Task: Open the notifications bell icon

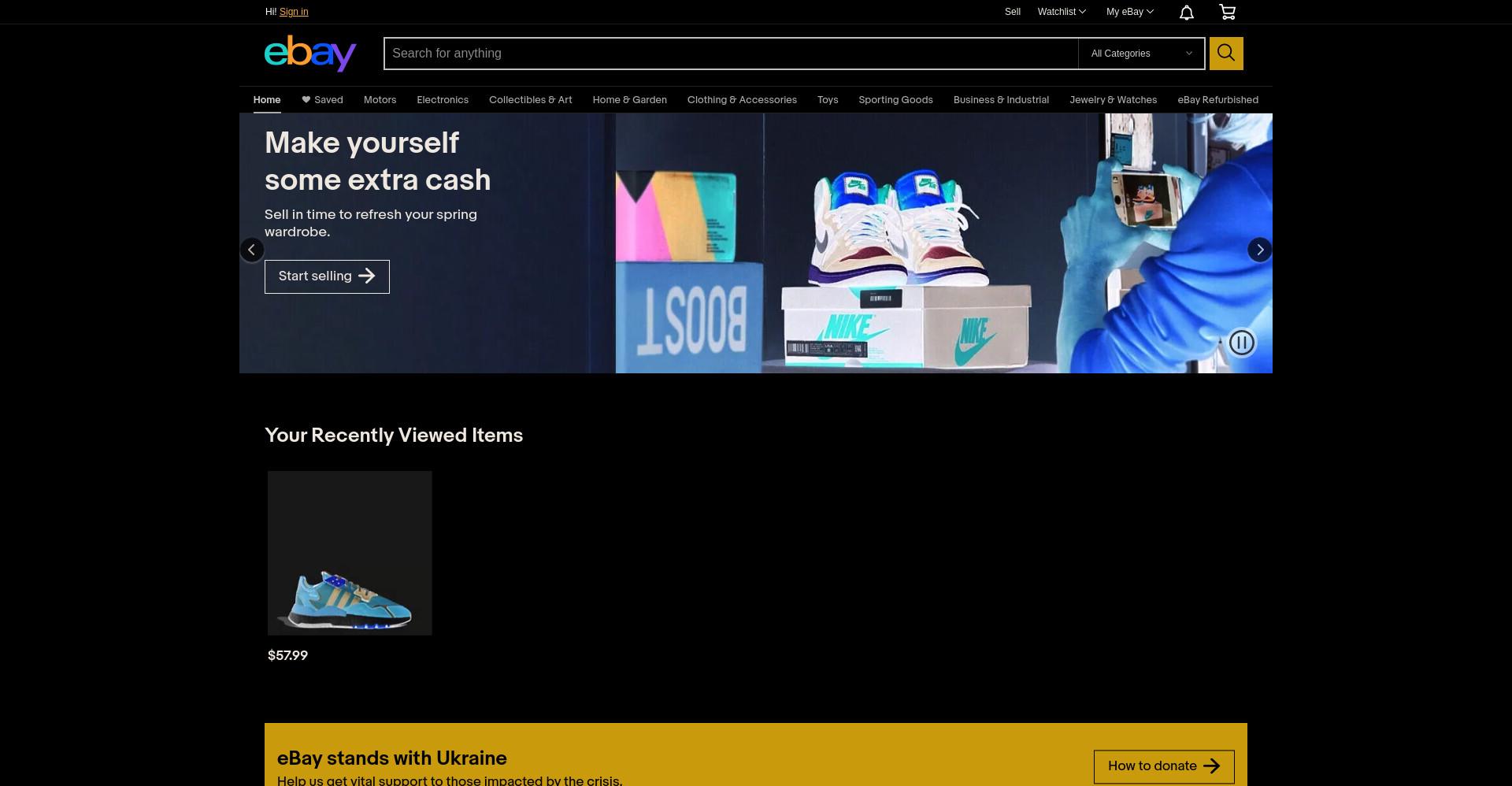Action: point(1186,12)
